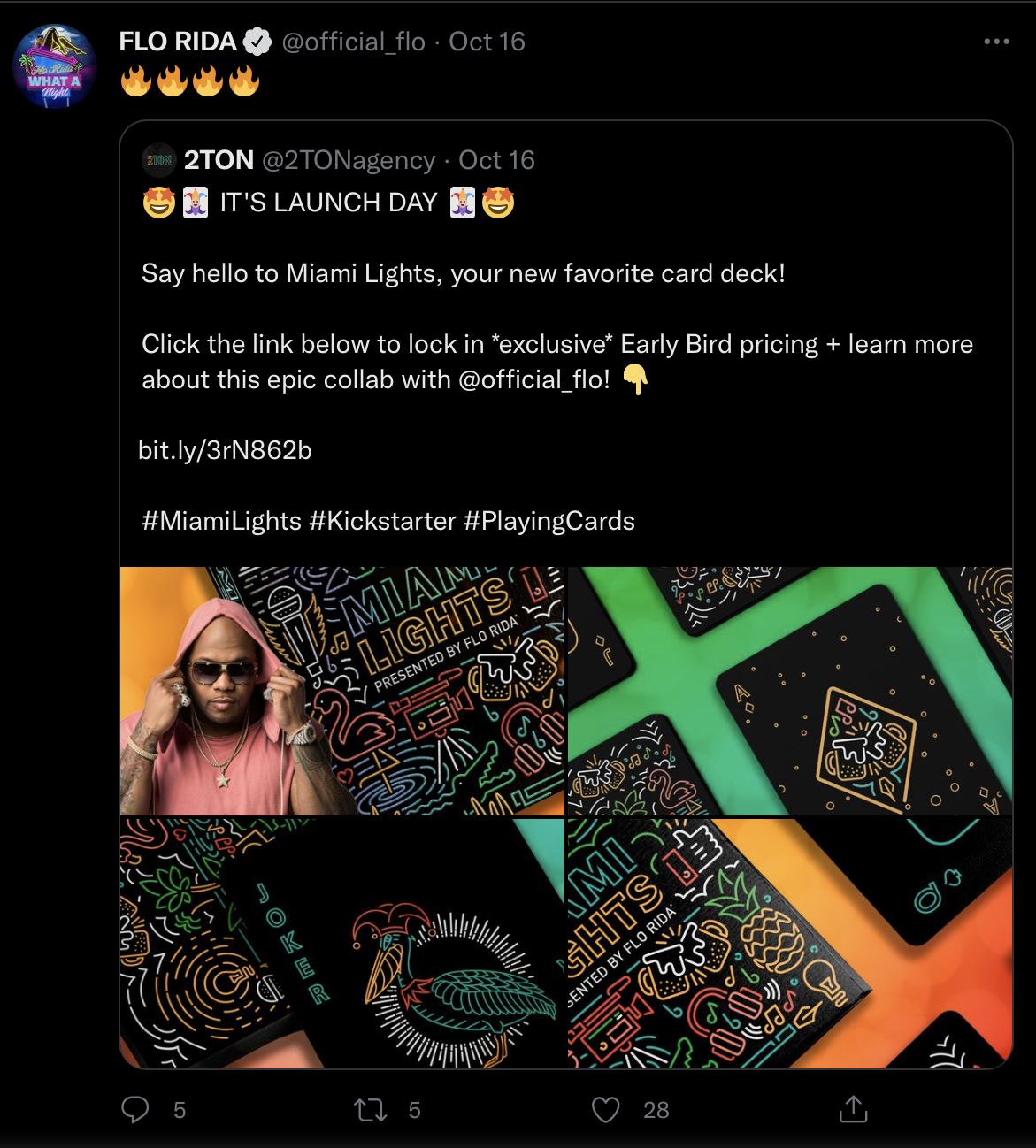Click the #MiamiLights hashtag
The height and width of the screenshot is (1148, 1036).
[x=221, y=521]
